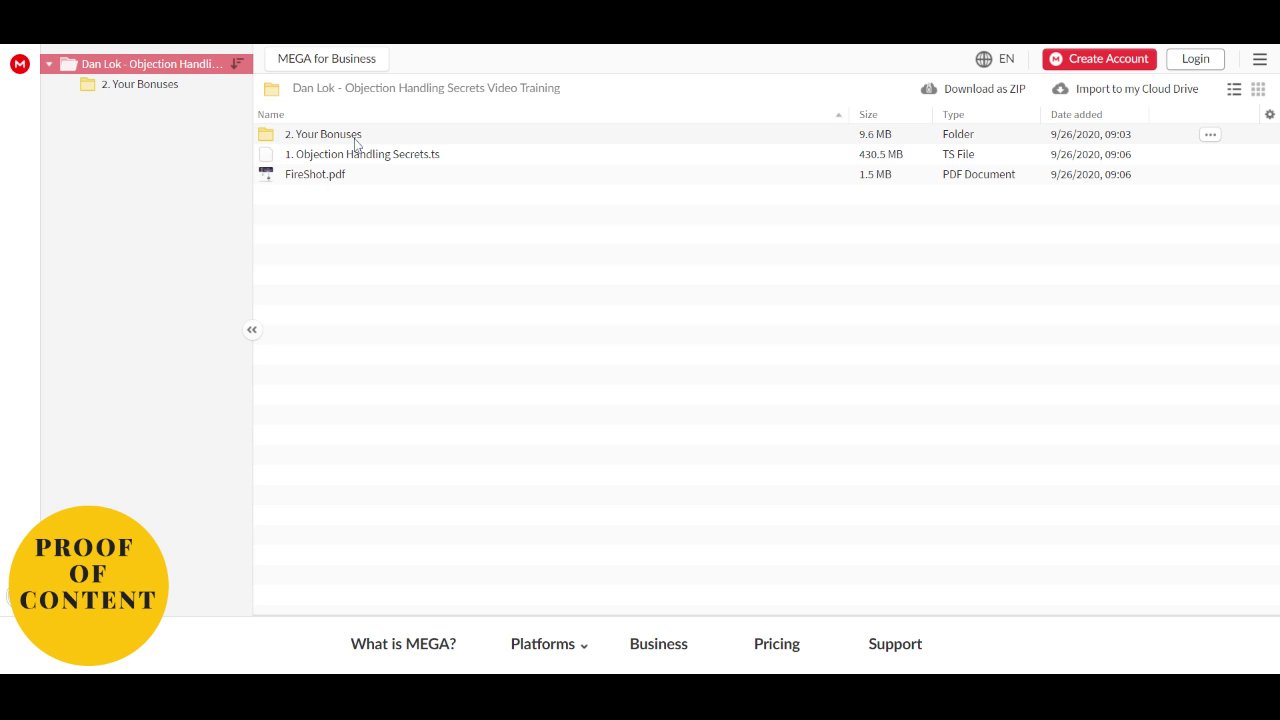Click the Dan Lok breadcrumb path text
The width and height of the screenshot is (1280, 720).
[426, 88]
